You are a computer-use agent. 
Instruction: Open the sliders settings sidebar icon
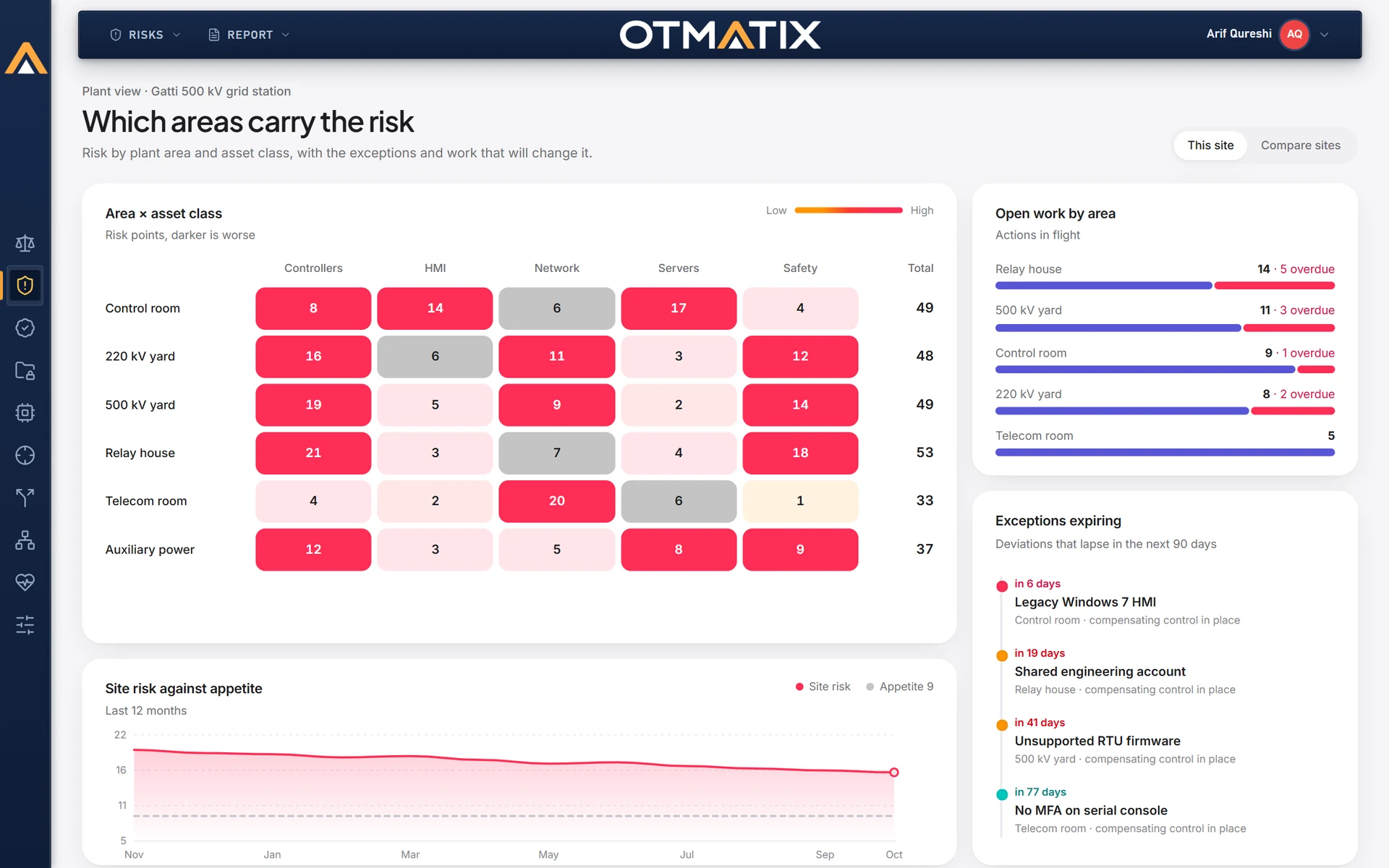click(x=25, y=625)
